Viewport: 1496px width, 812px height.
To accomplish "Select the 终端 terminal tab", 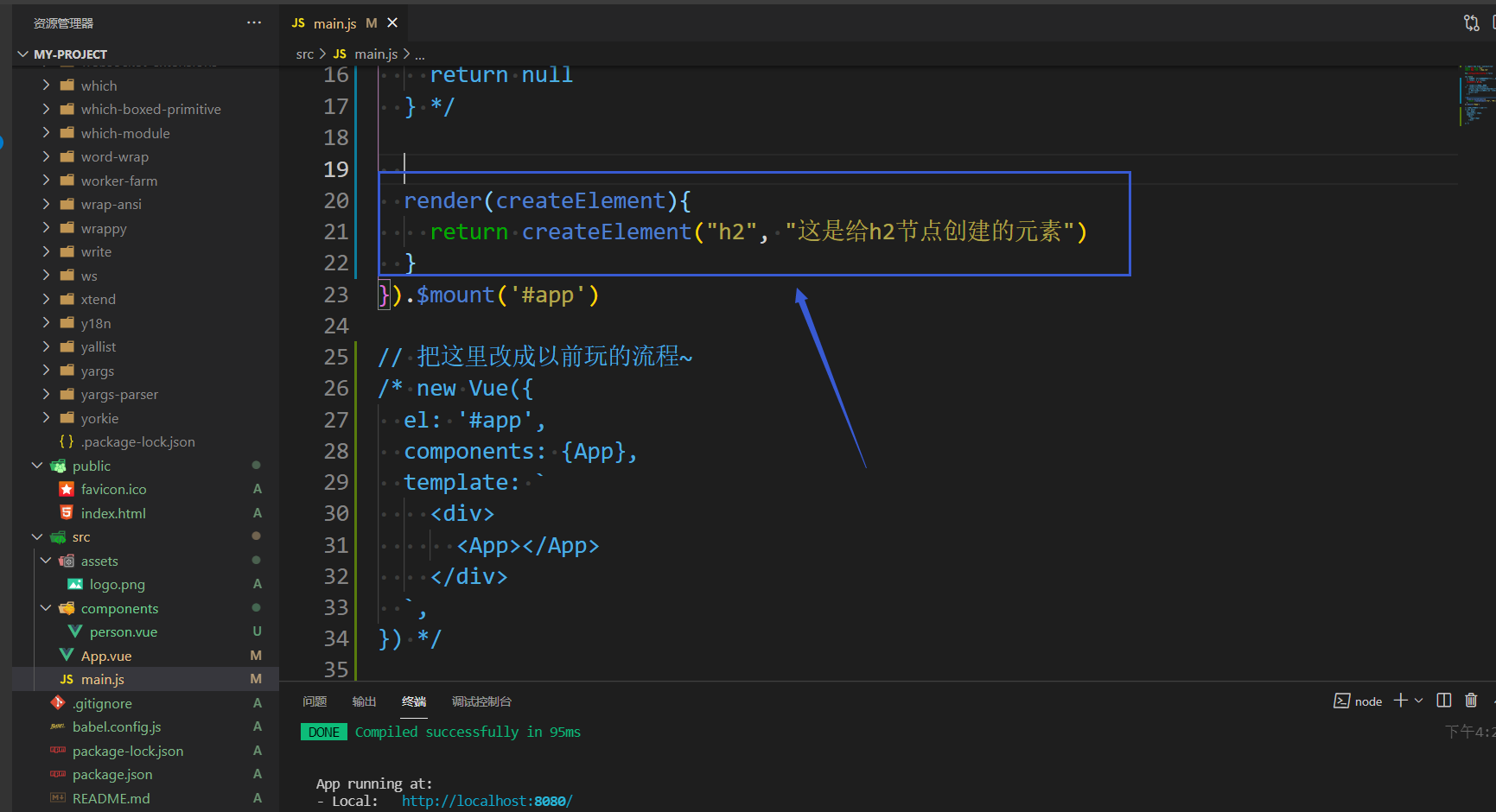I will 414,701.
